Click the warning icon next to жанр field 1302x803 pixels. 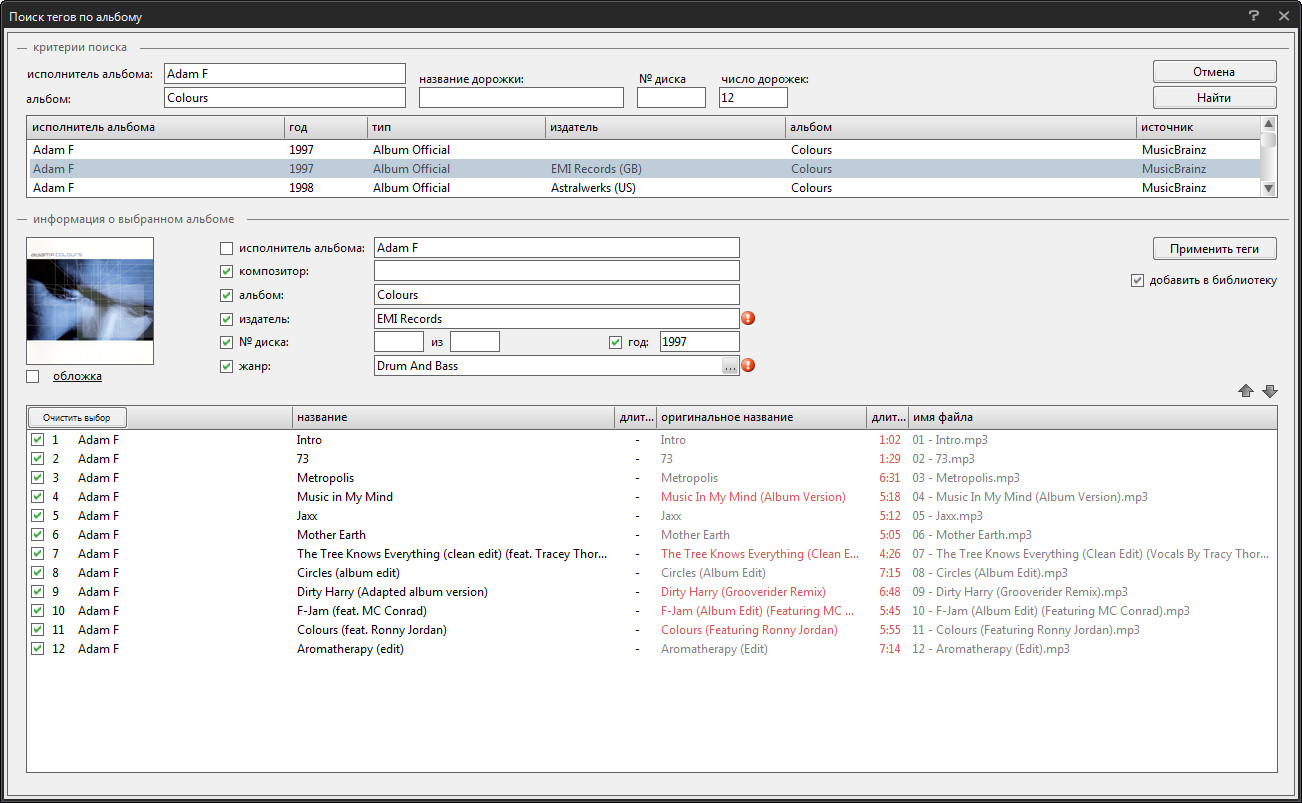coord(747,365)
